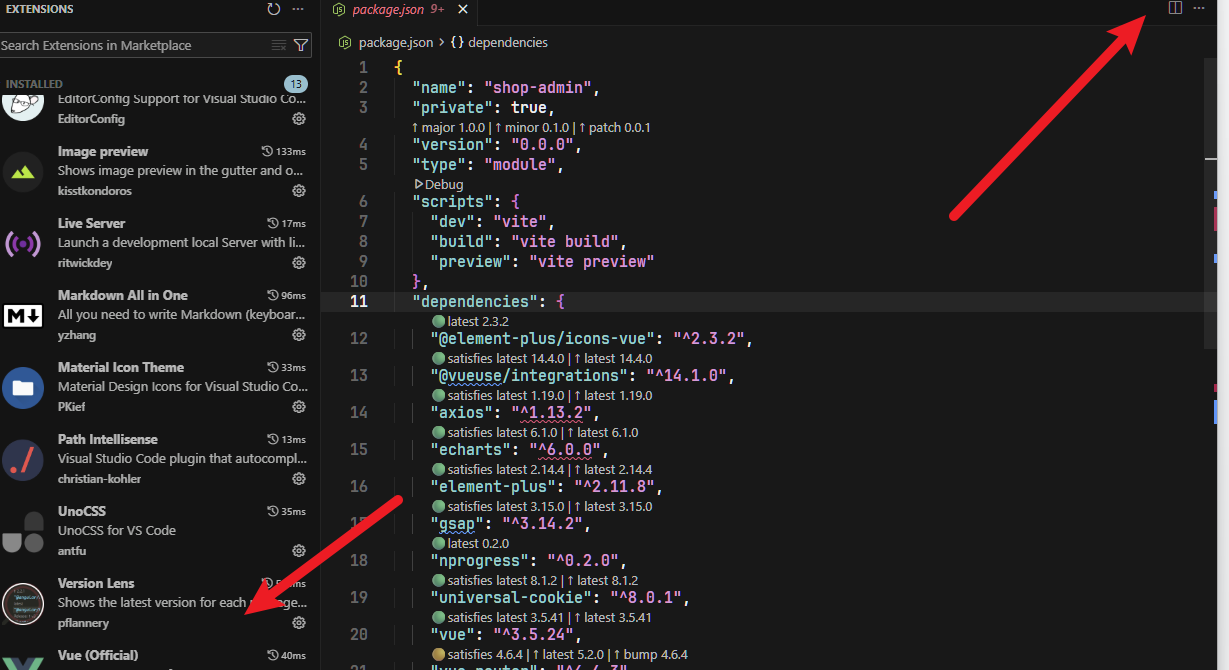Collapse the INSTALLED extensions section
Image resolution: width=1229 pixels, height=670 pixels.
[x=34, y=84]
